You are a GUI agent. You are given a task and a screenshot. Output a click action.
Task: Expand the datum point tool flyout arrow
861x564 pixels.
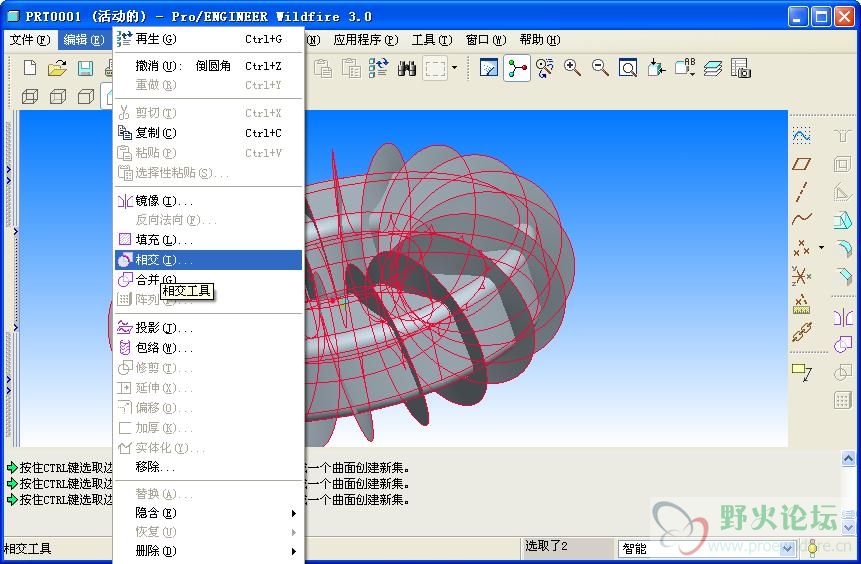coord(821,247)
